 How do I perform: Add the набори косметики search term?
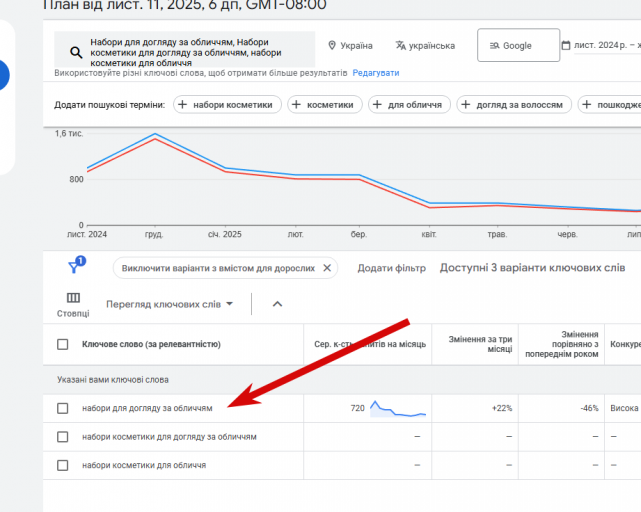click(227, 105)
